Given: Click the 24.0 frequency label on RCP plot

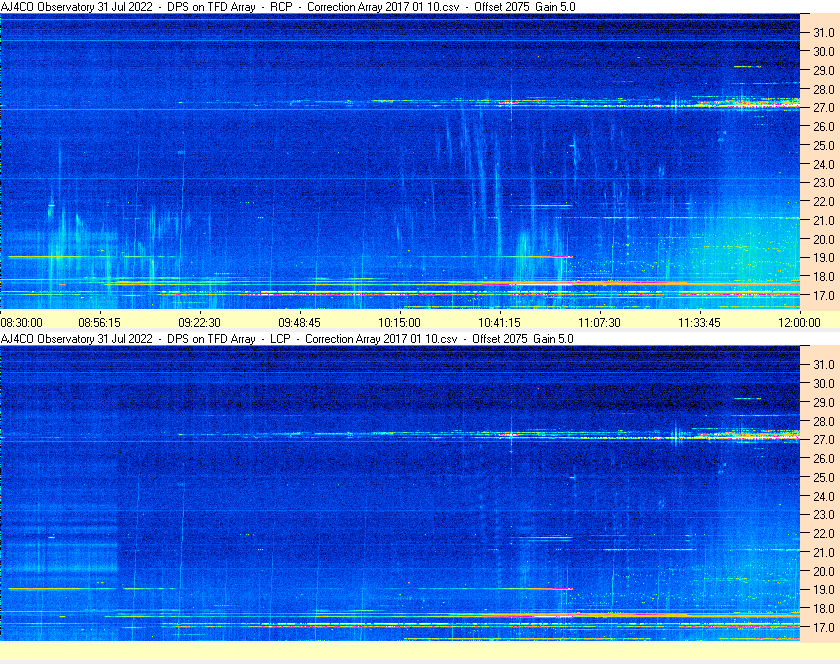Looking at the screenshot, I should 824,164.
